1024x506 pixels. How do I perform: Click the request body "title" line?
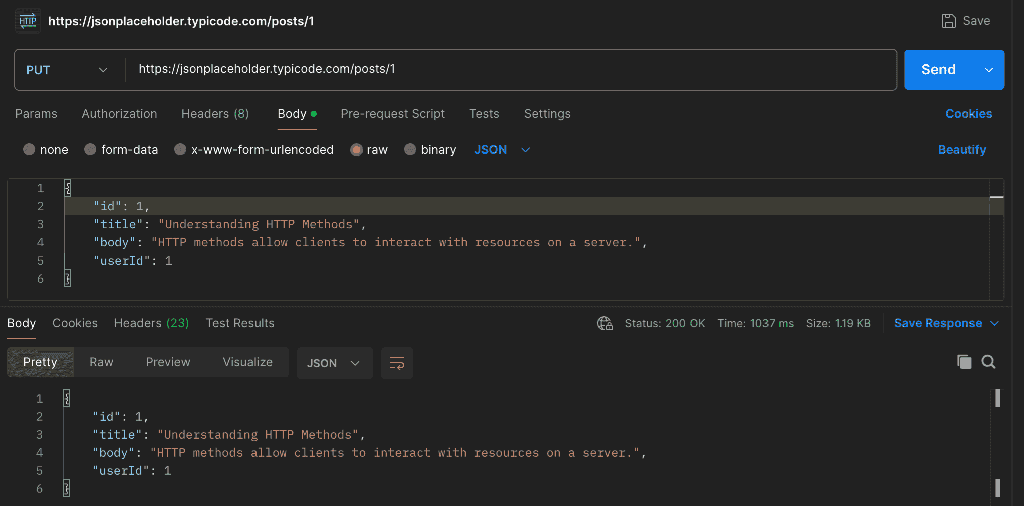(x=230, y=225)
